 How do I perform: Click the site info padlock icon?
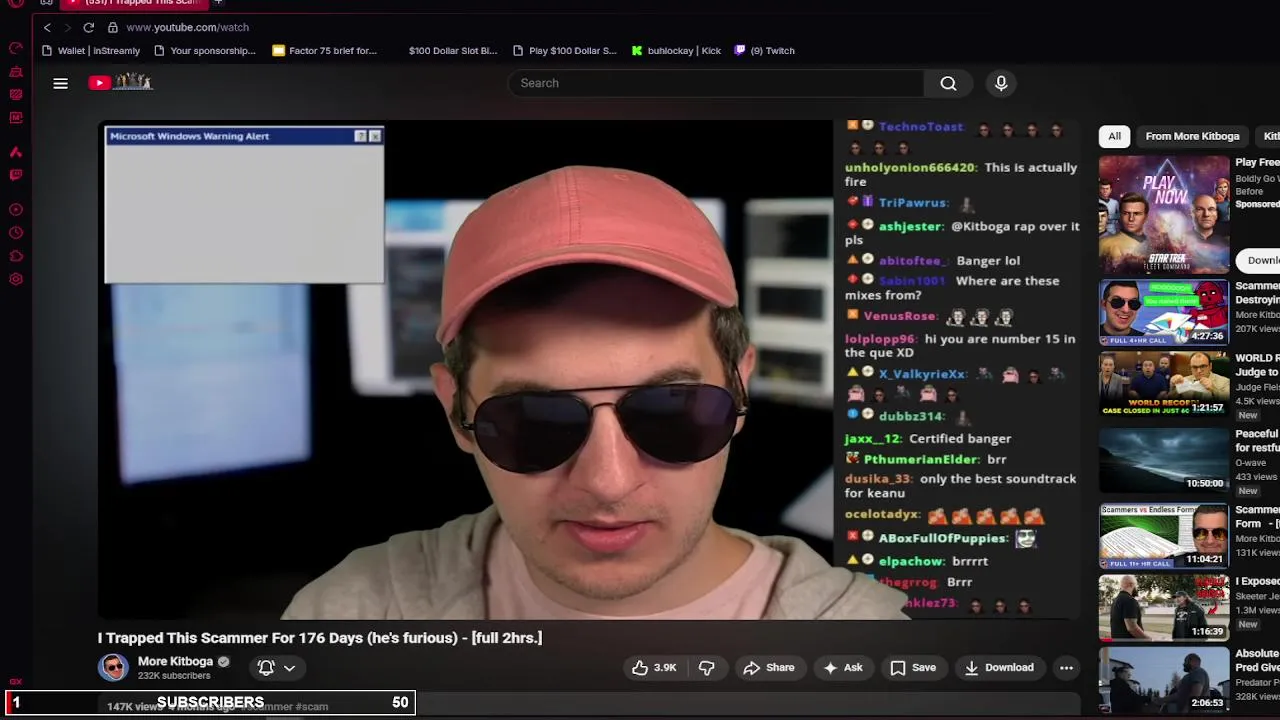(112, 27)
